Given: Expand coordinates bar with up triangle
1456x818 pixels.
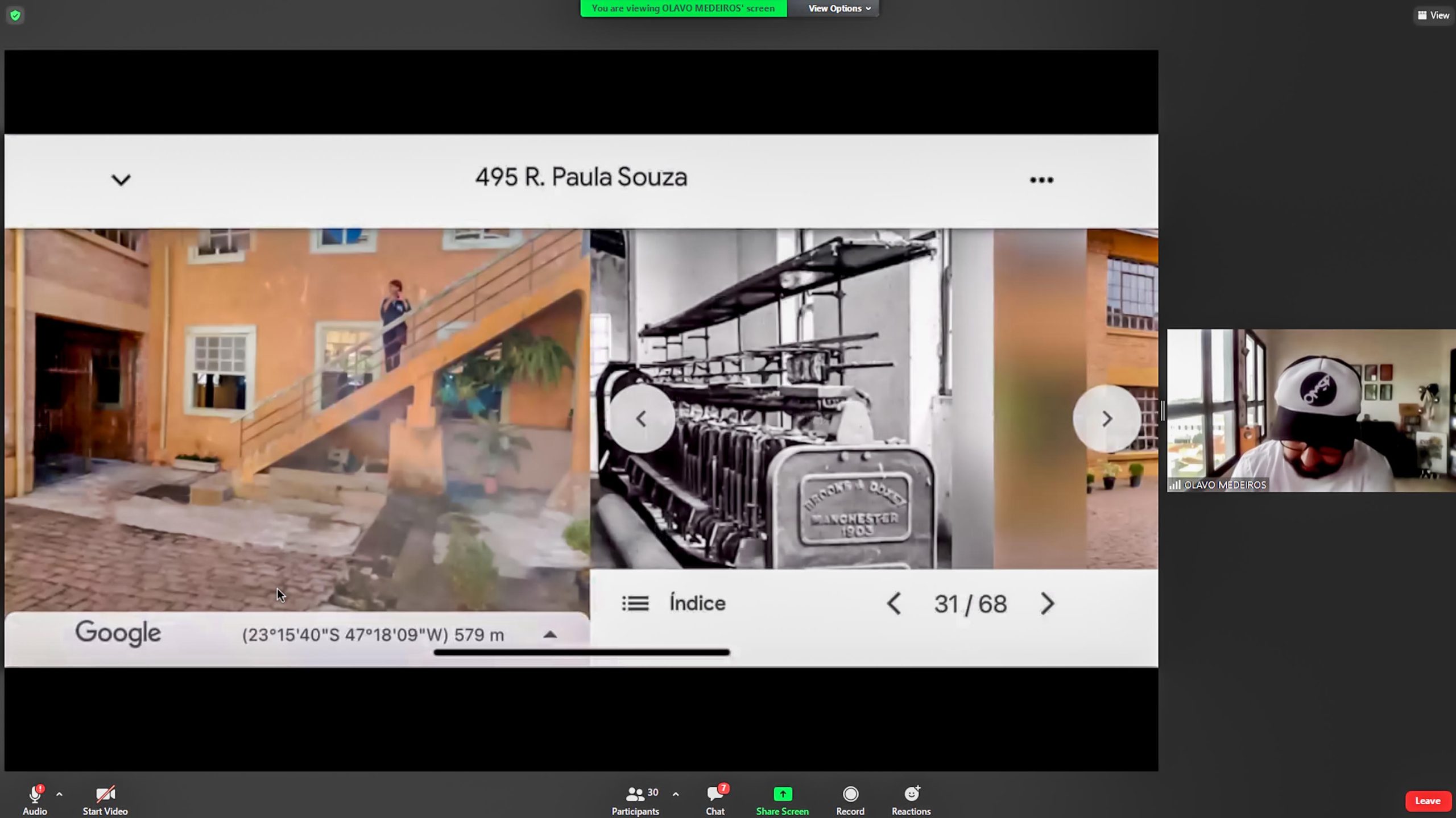Looking at the screenshot, I should [550, 634].
